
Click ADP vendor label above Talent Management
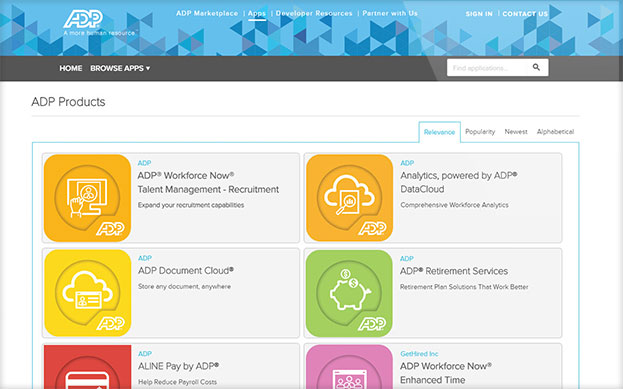coord(144,163)
